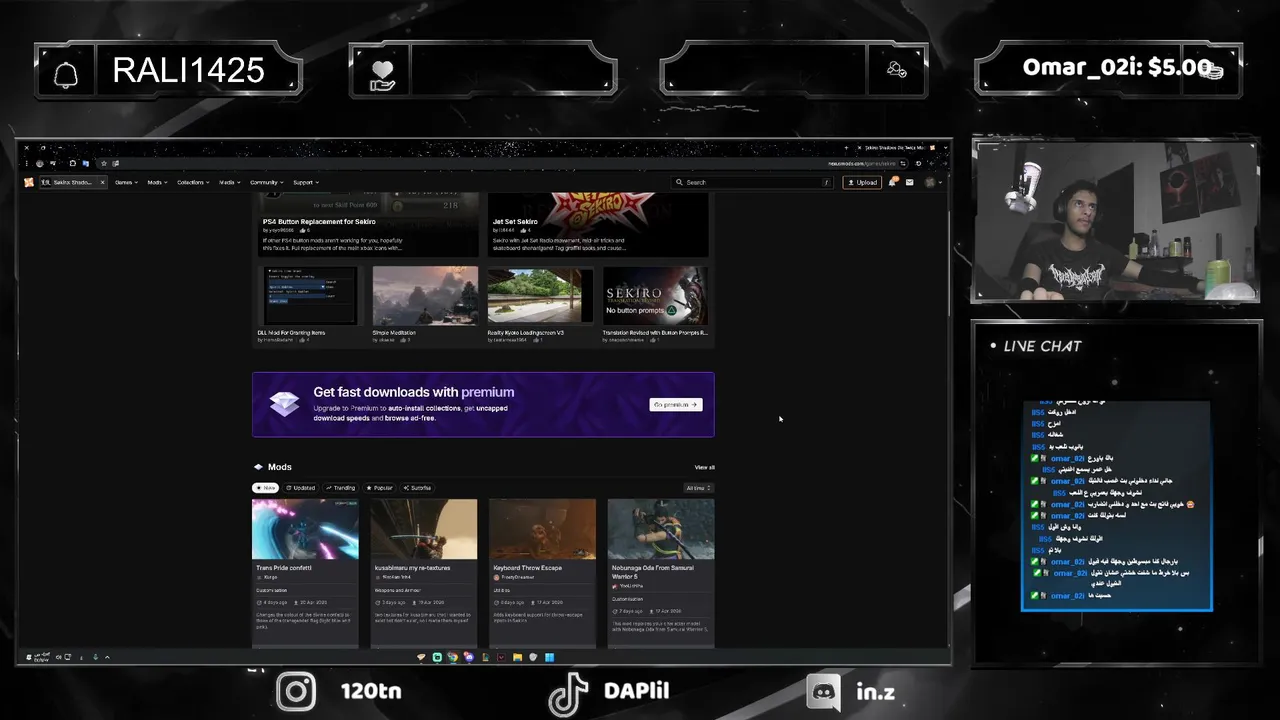Open the Support dropdown
1280x720 pixels.
pyautogui.click(x=305, y=182)
